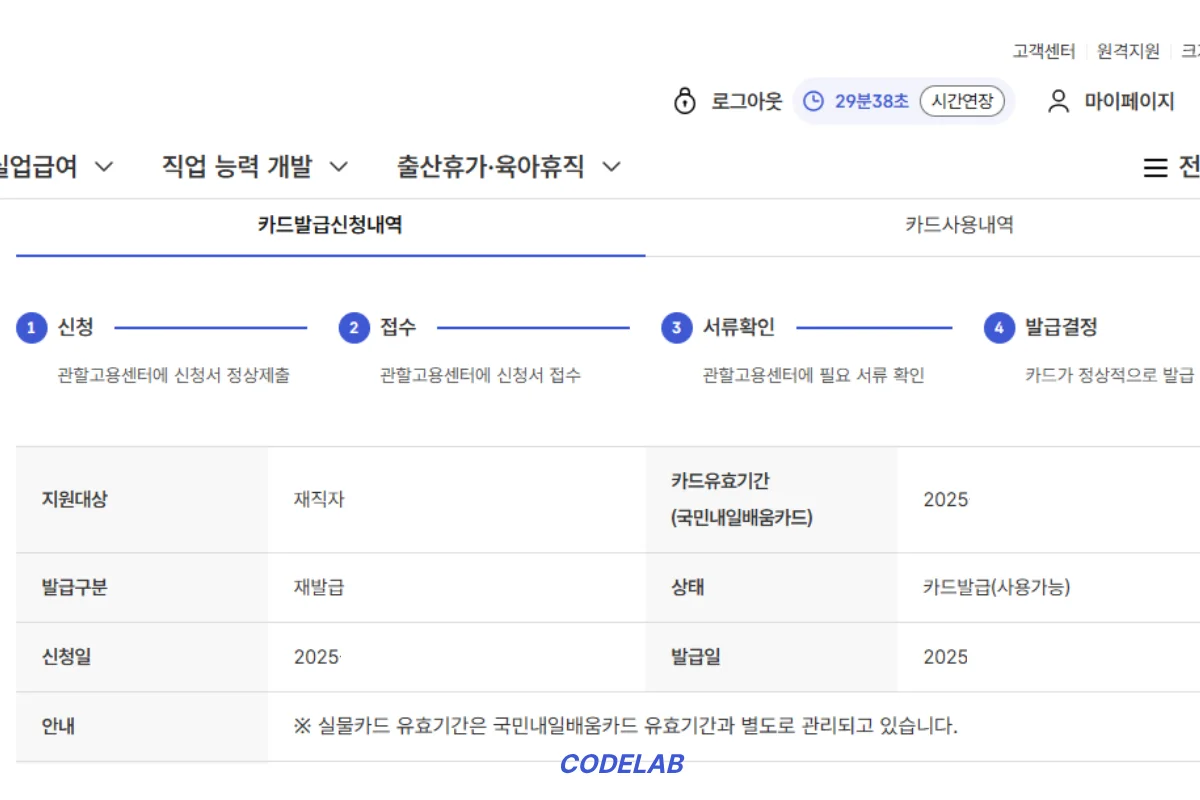Click step 3 circle for 서류확인

(676, 328)
